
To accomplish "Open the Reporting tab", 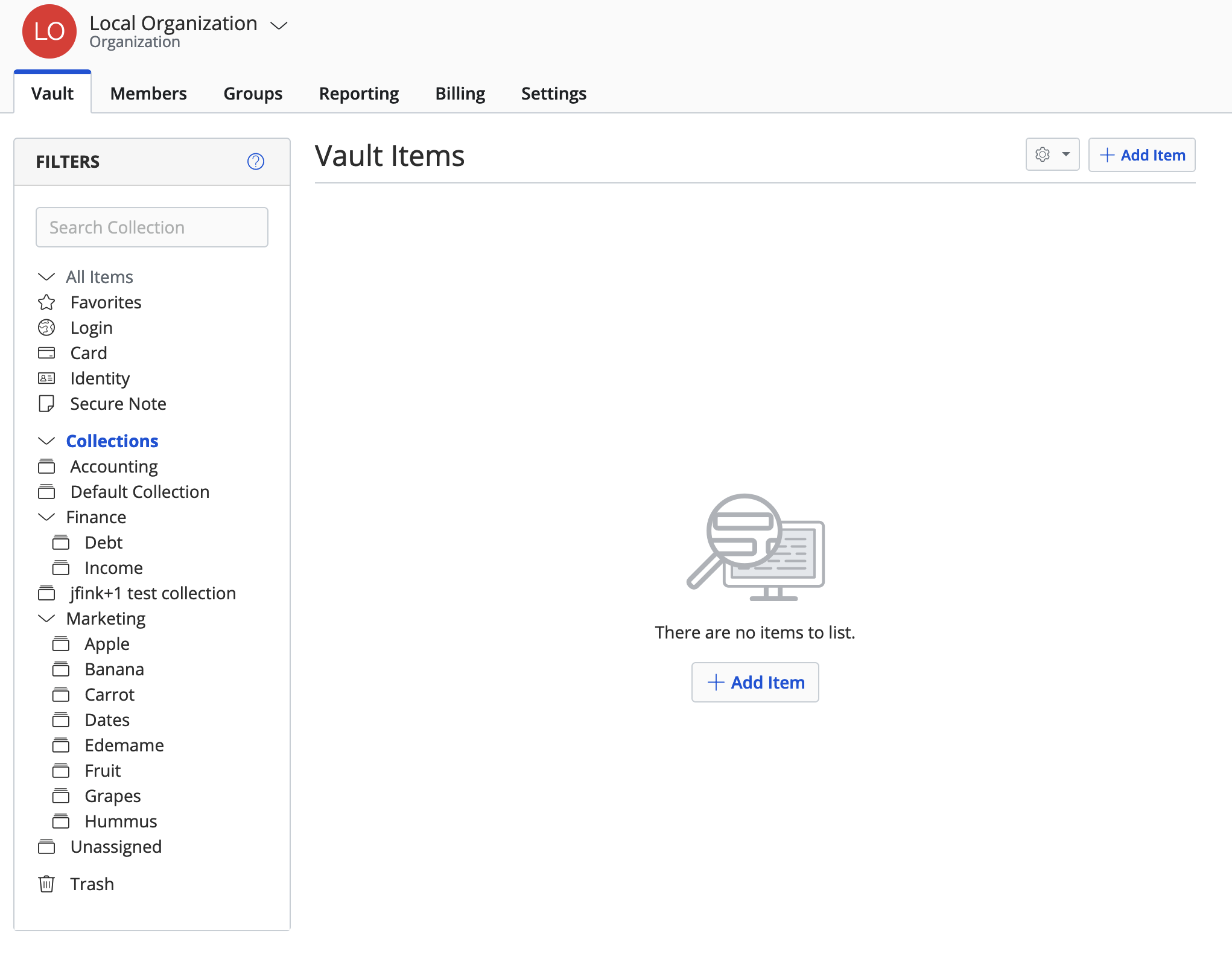I will (x=358, y=94).
